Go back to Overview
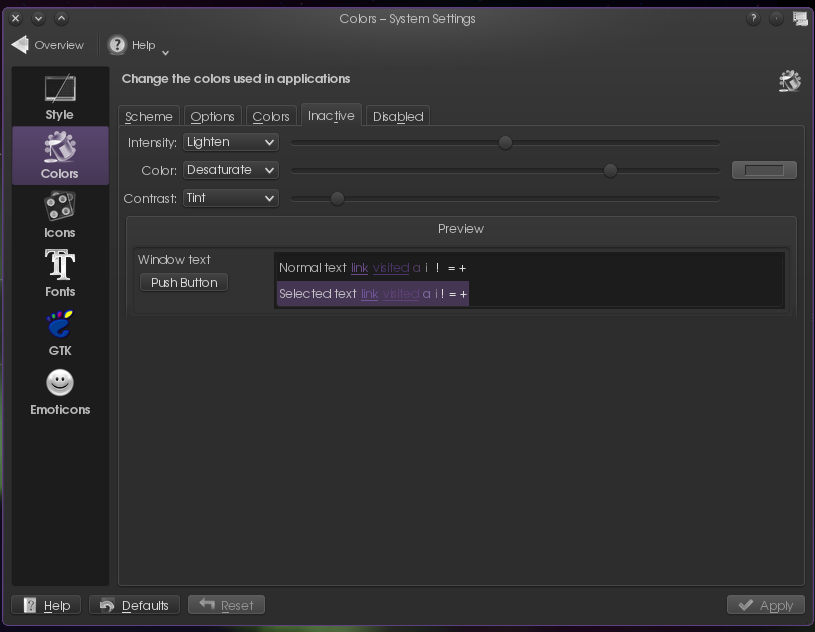Viewport: 815px width, 632px height. pyautogui.click(x=48, y=45)
